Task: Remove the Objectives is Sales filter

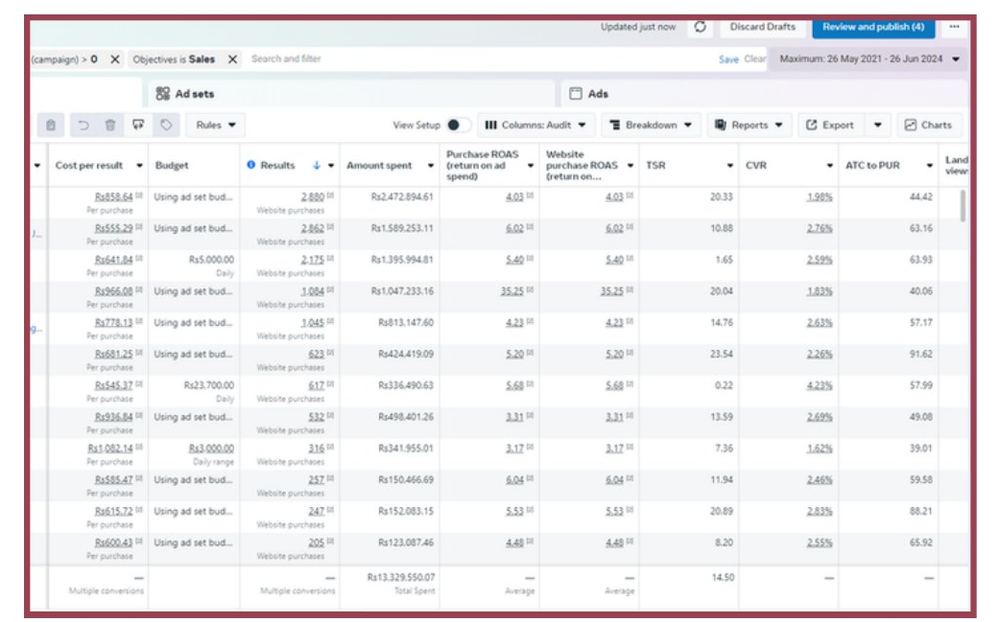Action: tap(233, 59)
